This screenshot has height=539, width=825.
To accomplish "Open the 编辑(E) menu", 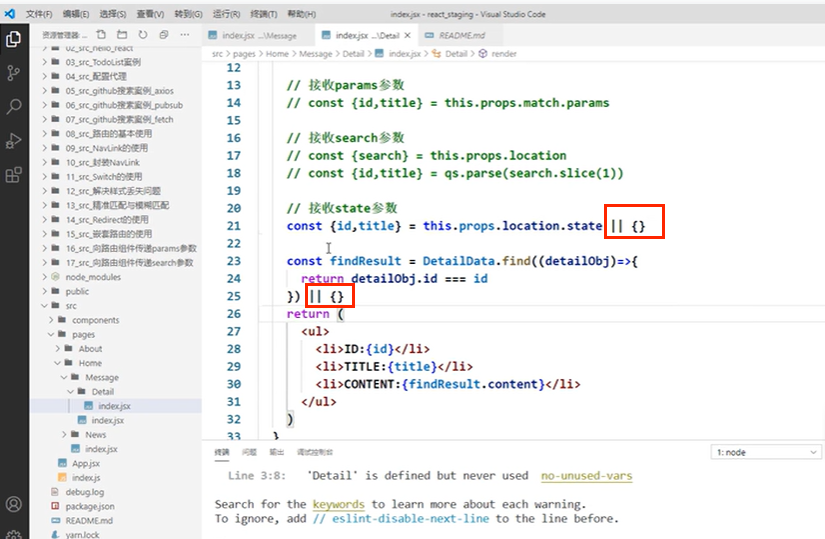I will pos(76,14).
